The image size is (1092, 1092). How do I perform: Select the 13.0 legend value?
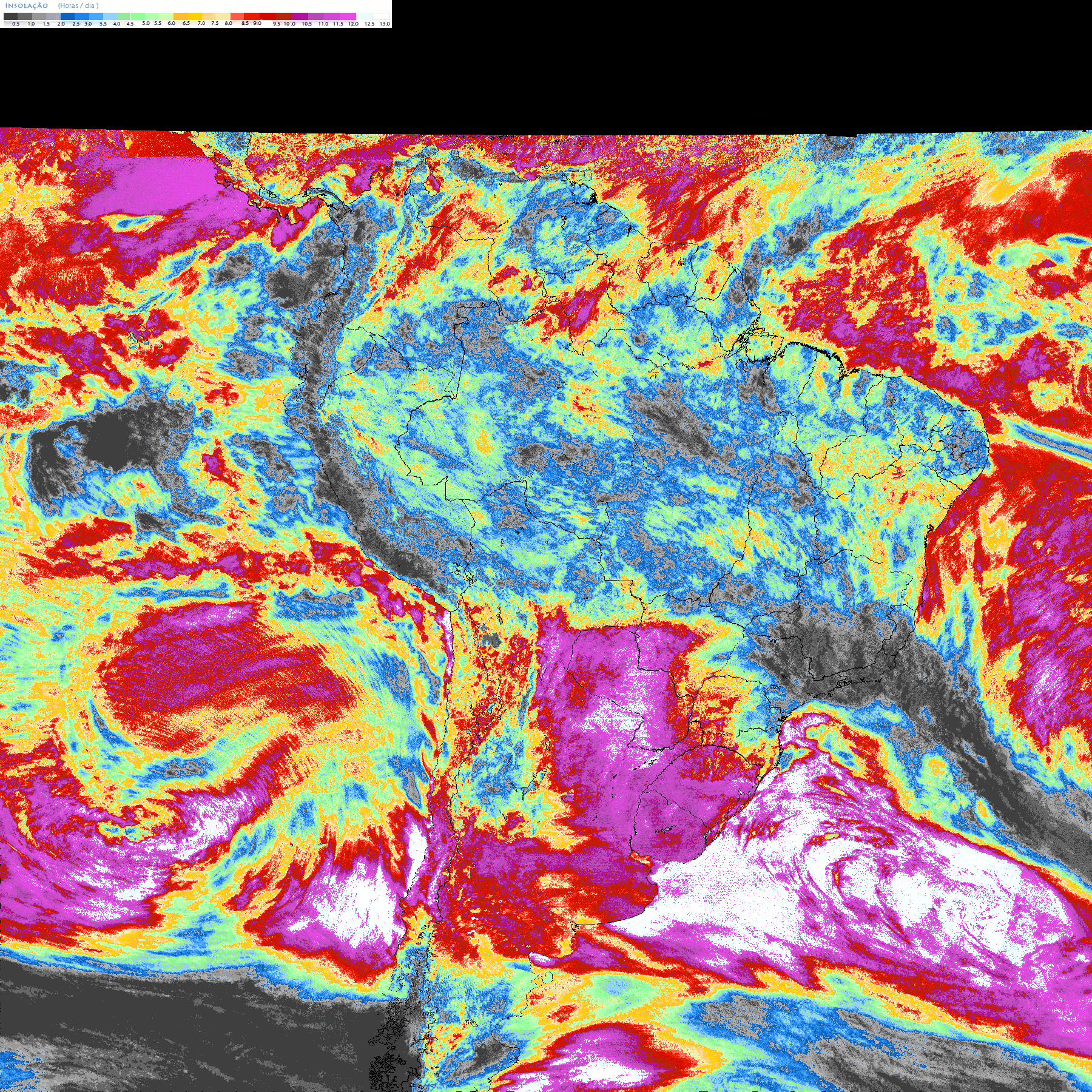(x=385, y=24)
